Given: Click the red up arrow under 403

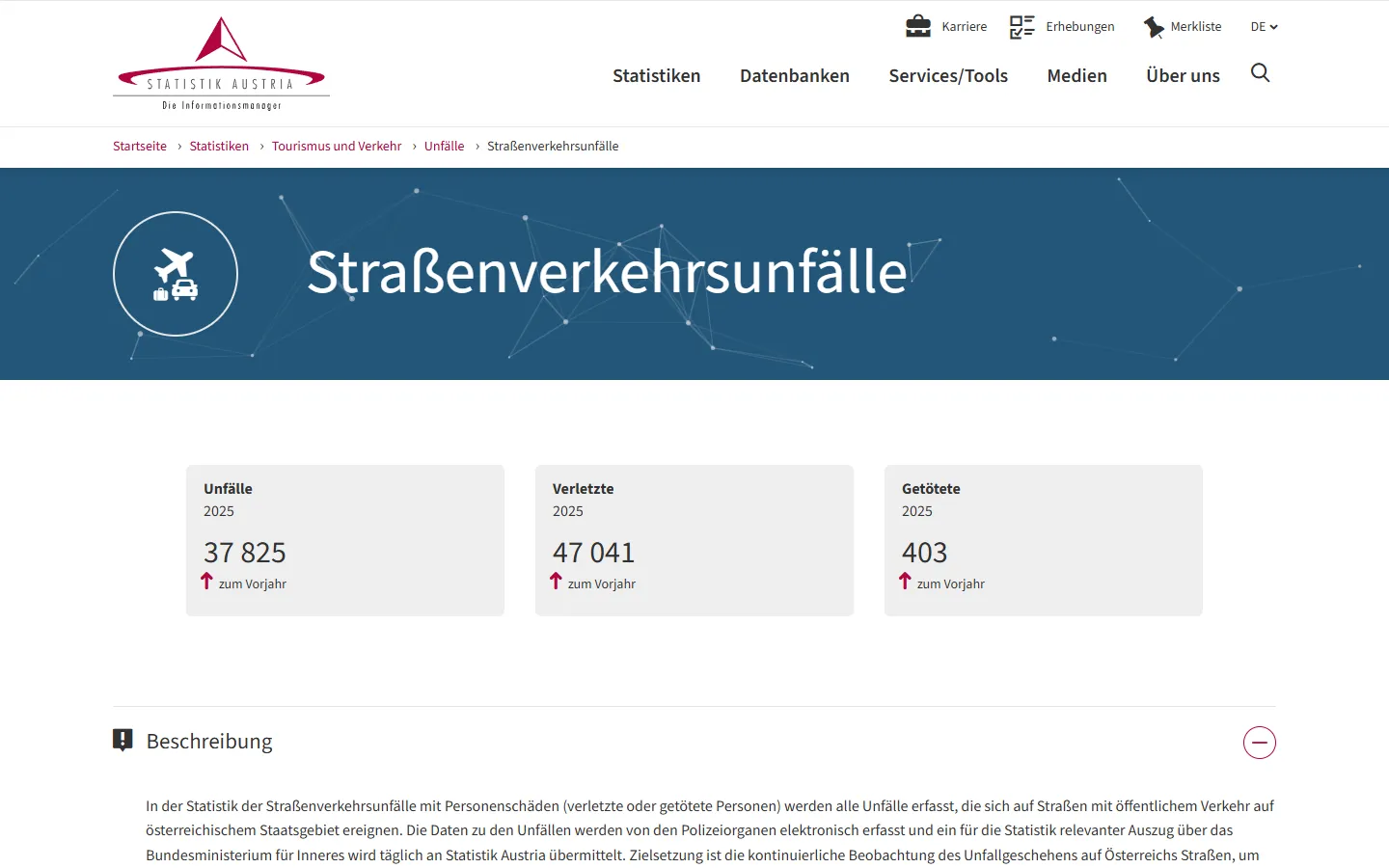Looking at the screenshot, I should (905, 581).
